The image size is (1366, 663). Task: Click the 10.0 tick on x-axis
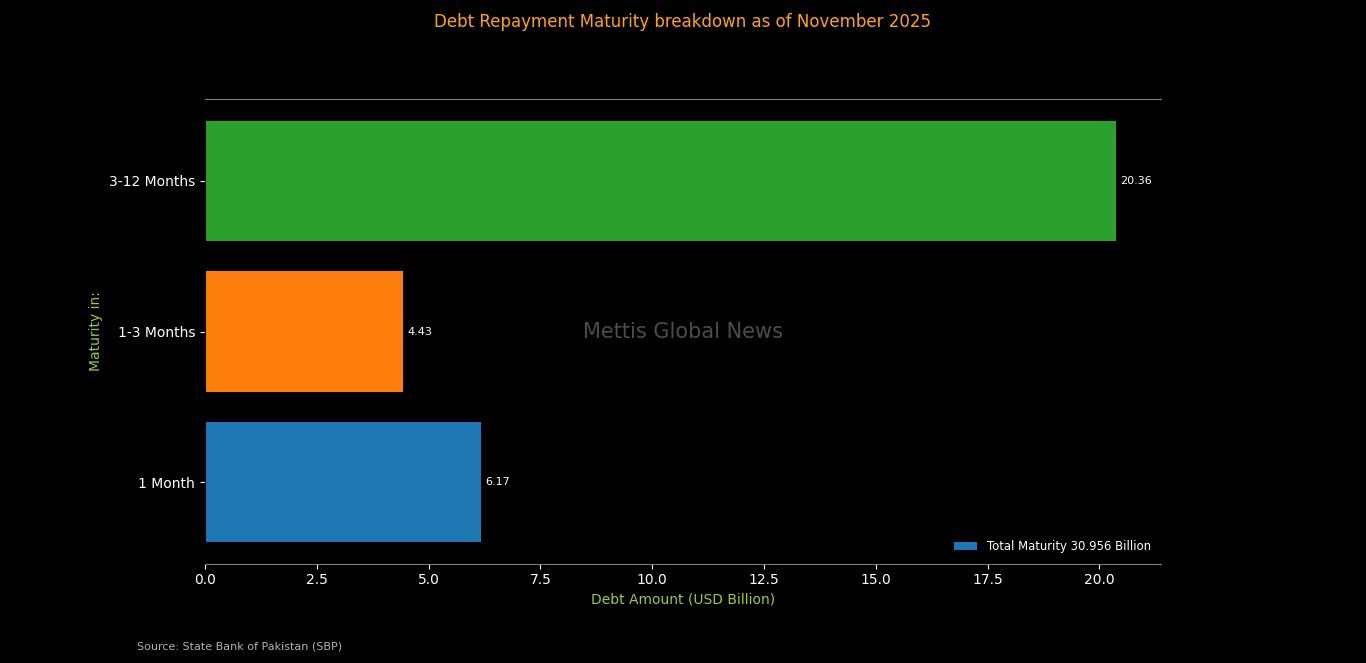[x=652, y=578]
